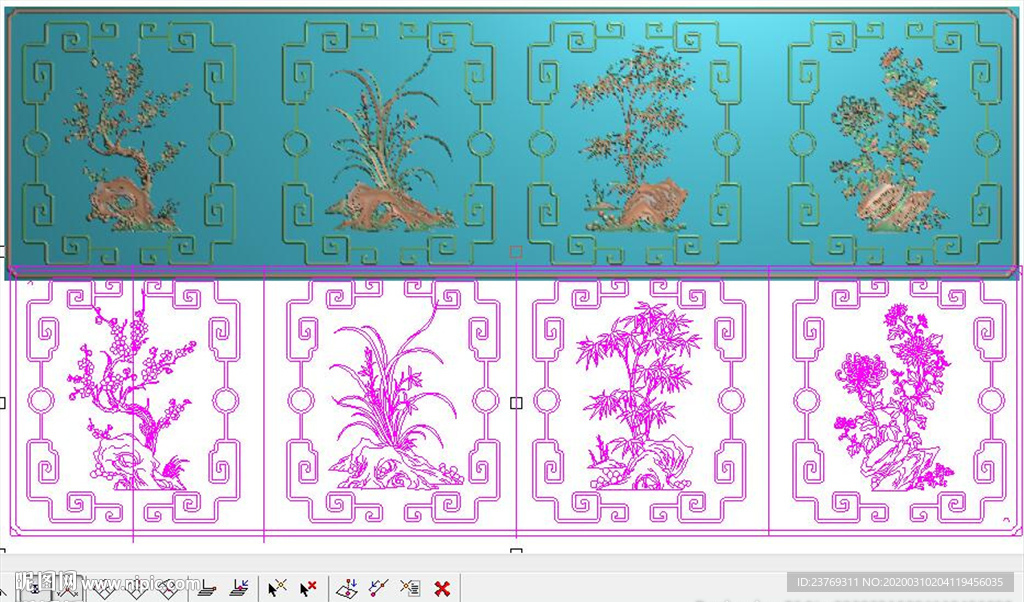Choose the layers icon with blue arrow

(240, 588)
